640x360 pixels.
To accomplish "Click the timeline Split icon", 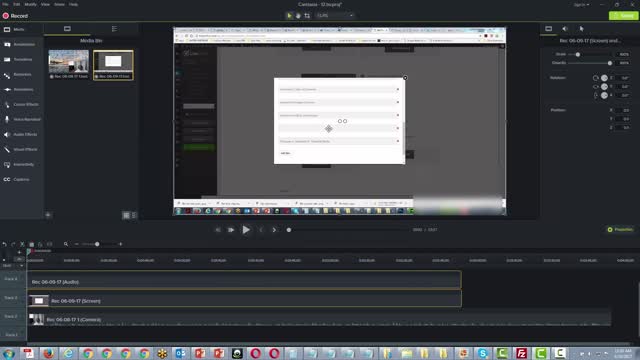I will click(49, 244).
